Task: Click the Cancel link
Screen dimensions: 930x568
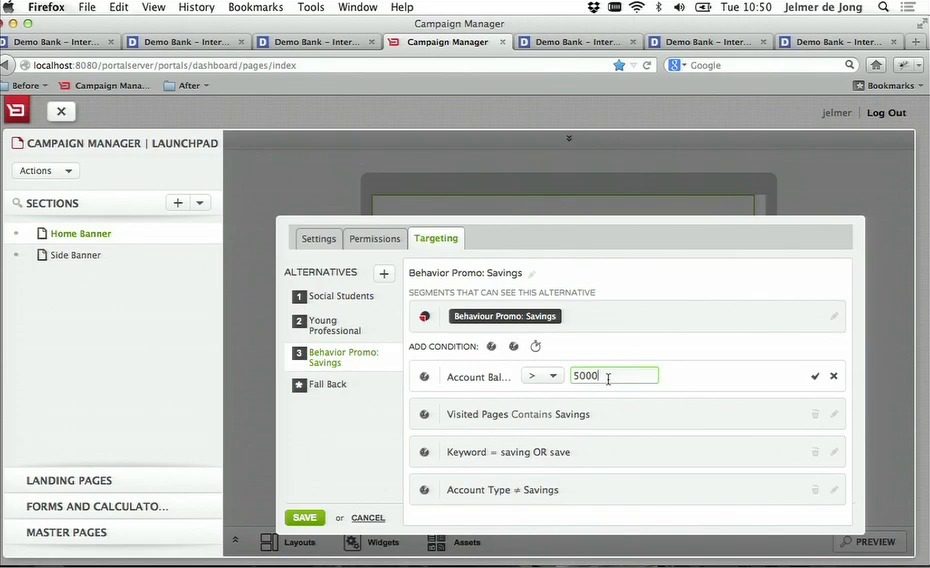Action: coord(368,518)
